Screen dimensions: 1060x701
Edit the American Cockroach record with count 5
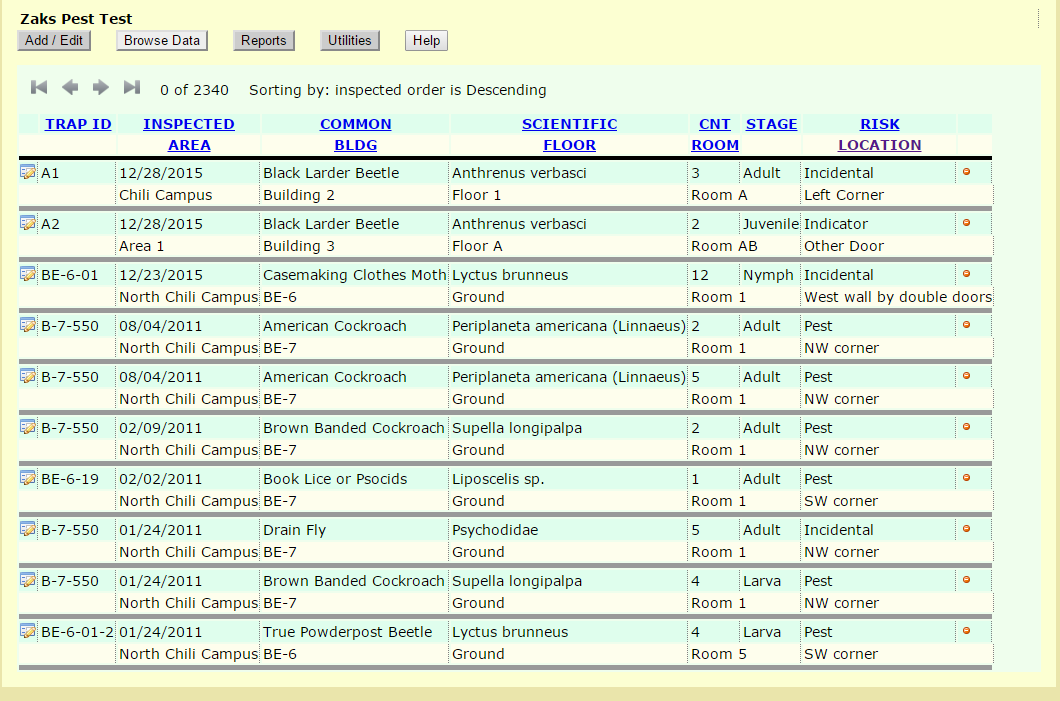[28, 377]
